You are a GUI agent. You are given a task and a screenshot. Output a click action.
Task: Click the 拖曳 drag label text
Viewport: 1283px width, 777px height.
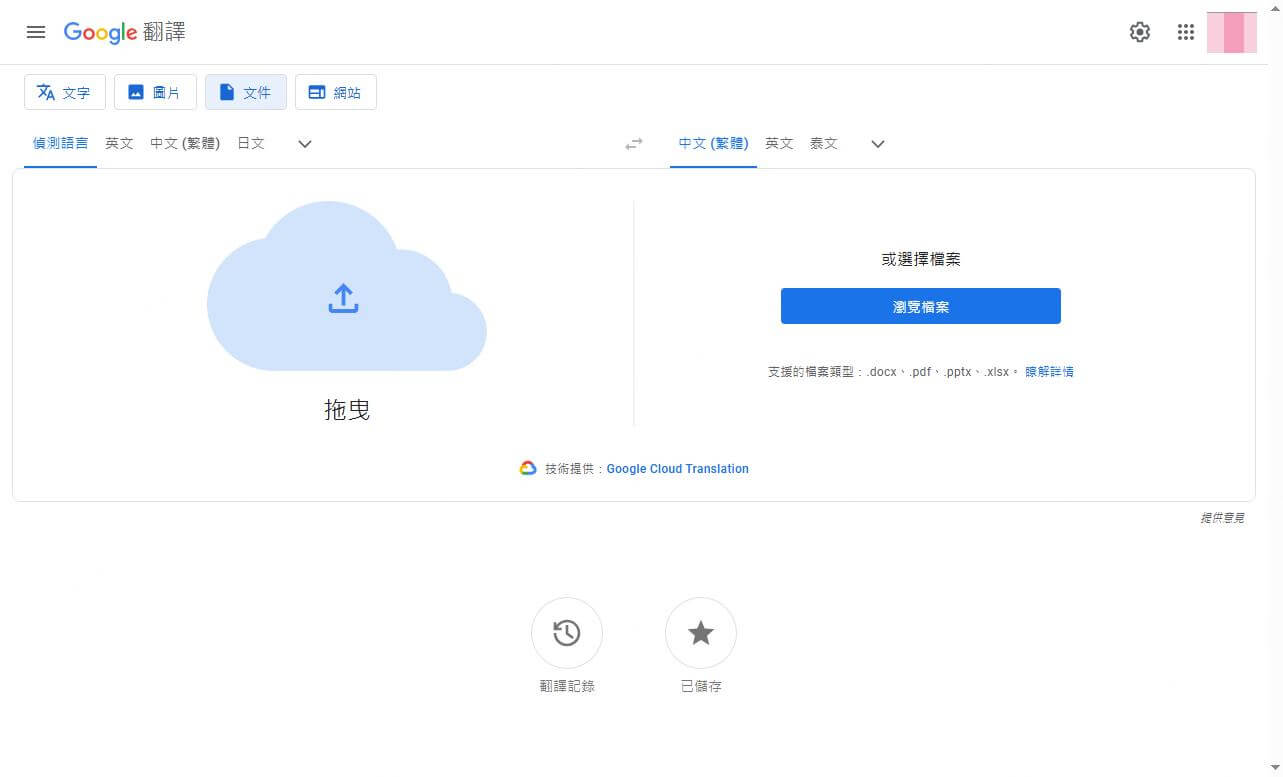click(347, 409)
